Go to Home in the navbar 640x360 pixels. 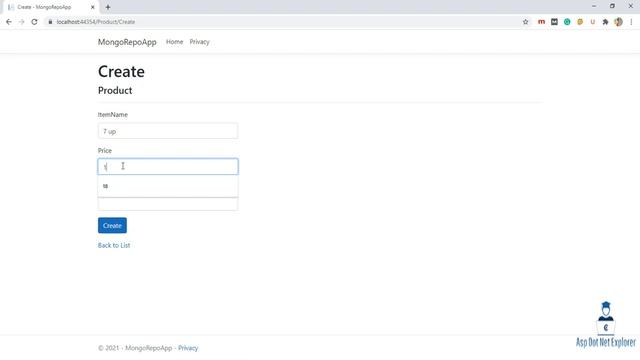click(174, 42)
